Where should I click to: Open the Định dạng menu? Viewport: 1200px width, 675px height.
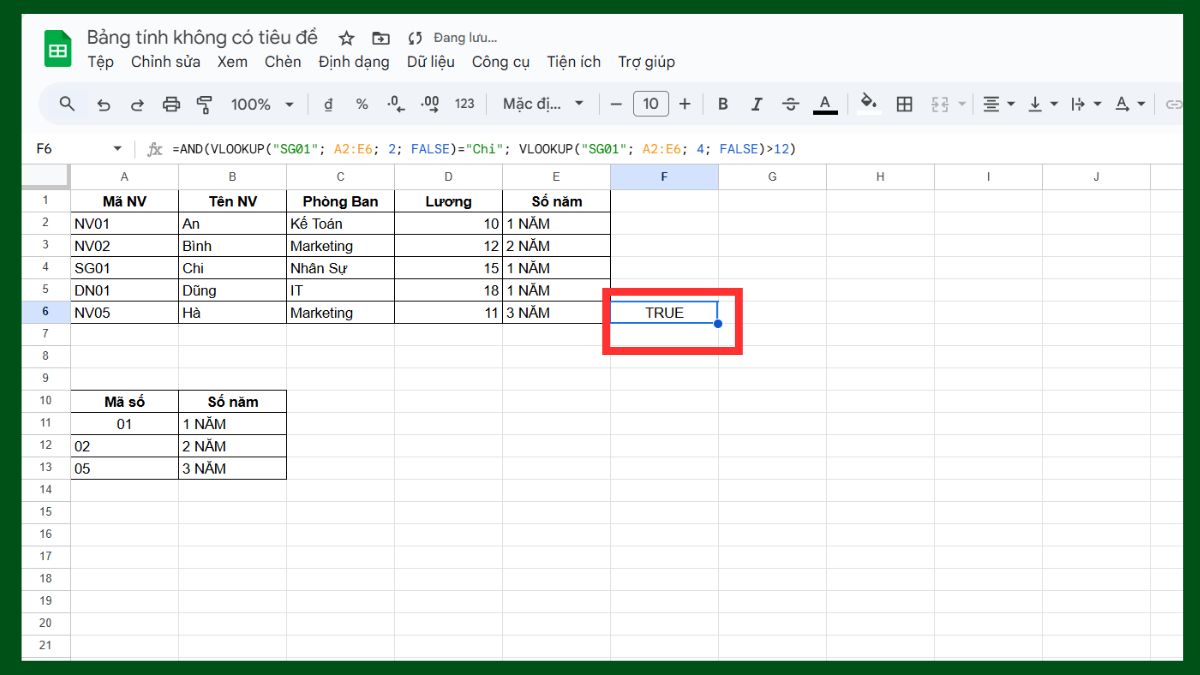(354, 61)
